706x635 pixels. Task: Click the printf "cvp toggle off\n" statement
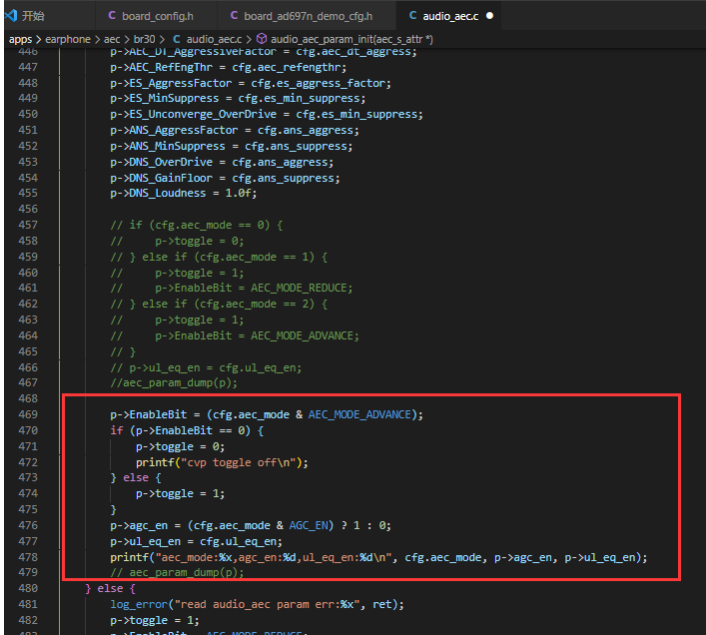pyautogui.click(x=222, y=463)
